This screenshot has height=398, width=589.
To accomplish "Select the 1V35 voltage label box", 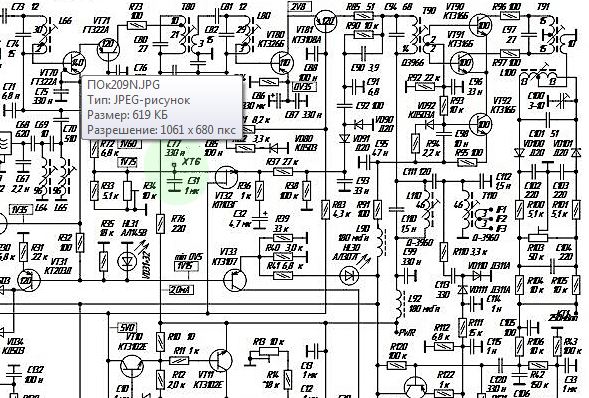I will tap(21, 210).
